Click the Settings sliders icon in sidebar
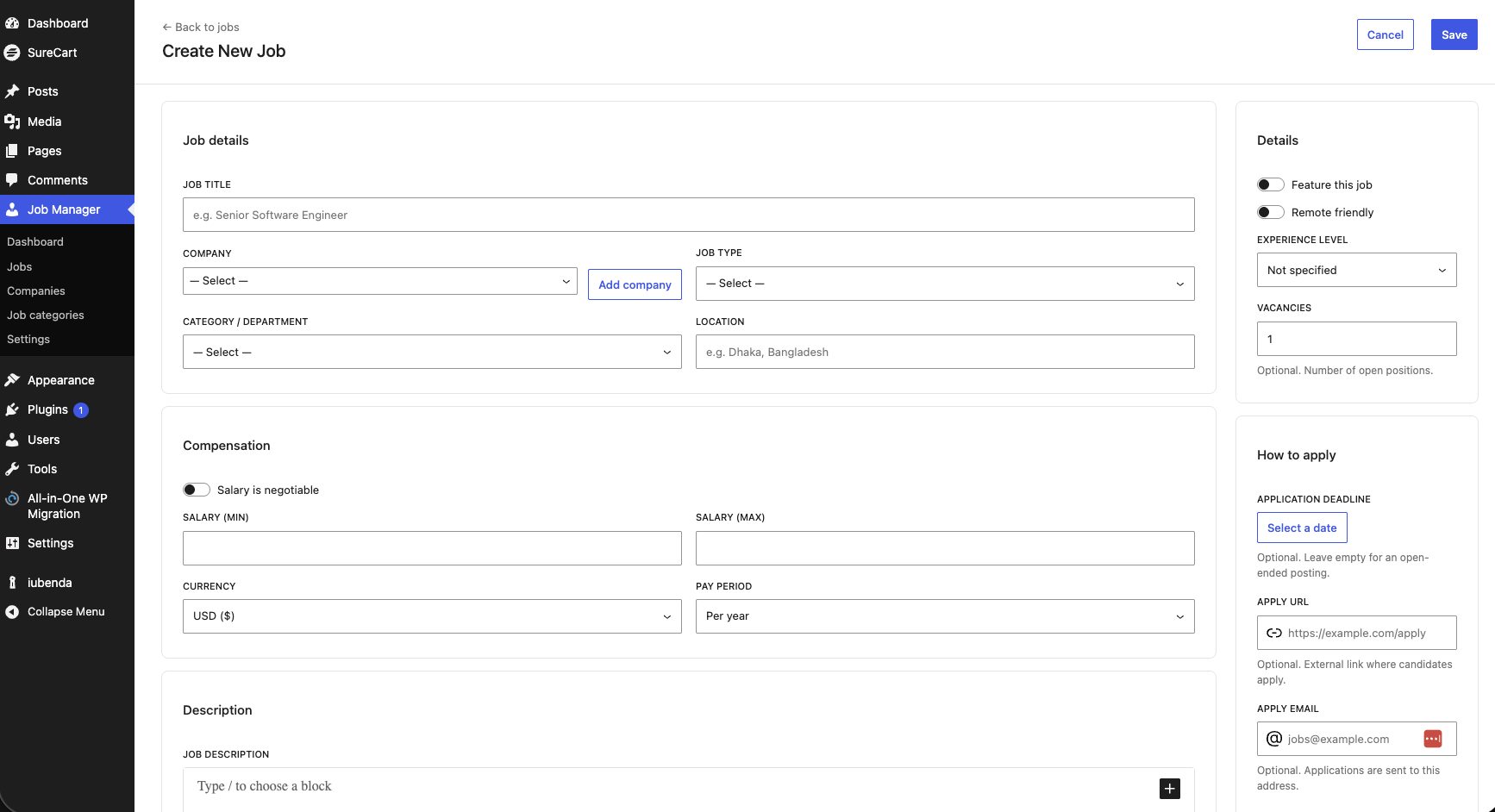This screenshot has width=1495, height=812. pyautogui.click(x=12, y=543)
